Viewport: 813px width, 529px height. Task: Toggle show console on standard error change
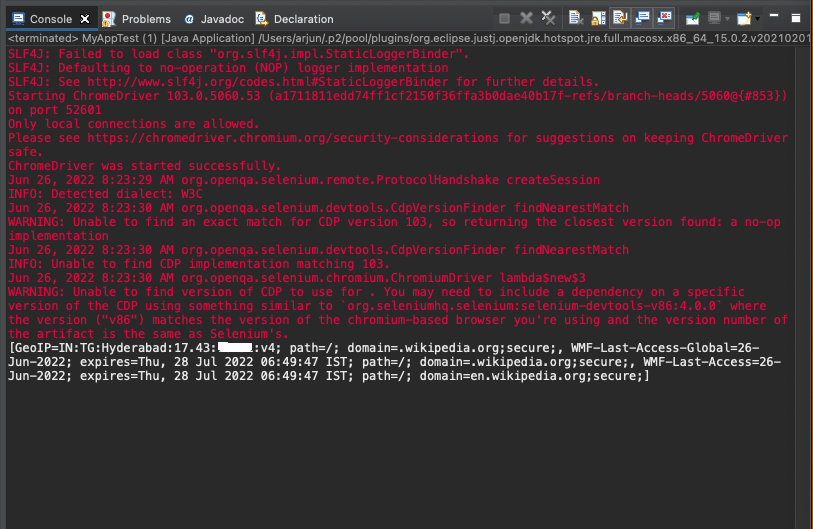[664, 18]
